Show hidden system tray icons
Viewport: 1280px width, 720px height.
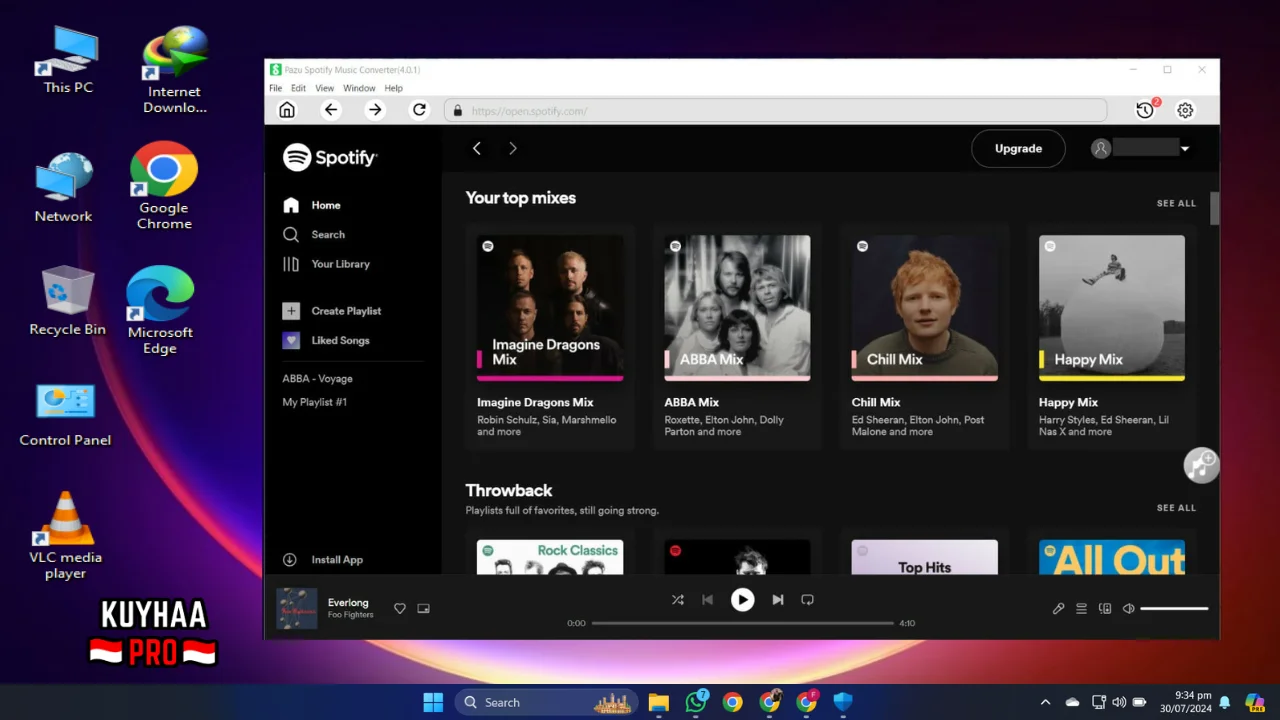pos(1045,702)
